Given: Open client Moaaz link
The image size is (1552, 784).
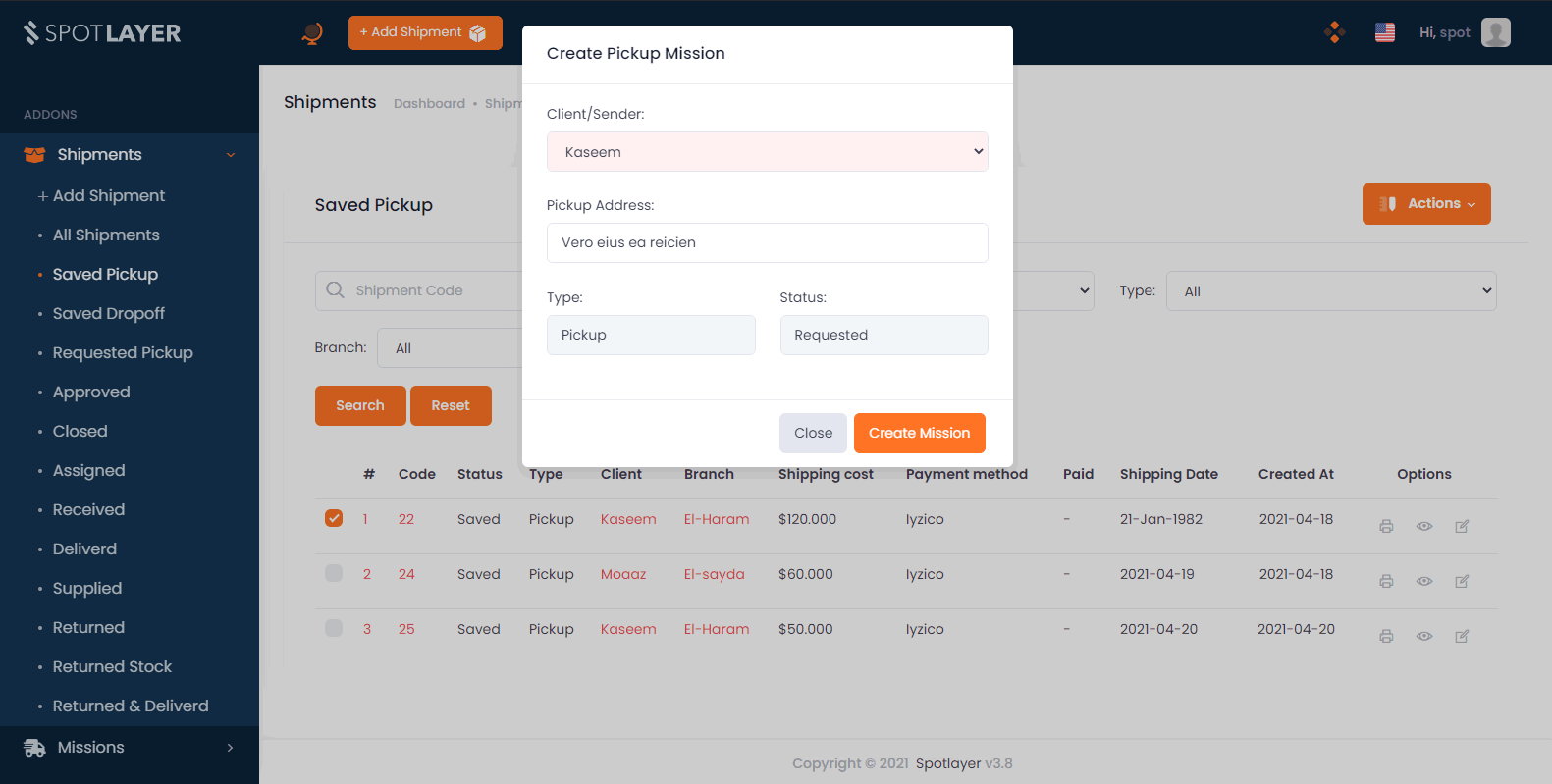Looking at the screenshot, I should pyautogui.click(x=623, y=574).
